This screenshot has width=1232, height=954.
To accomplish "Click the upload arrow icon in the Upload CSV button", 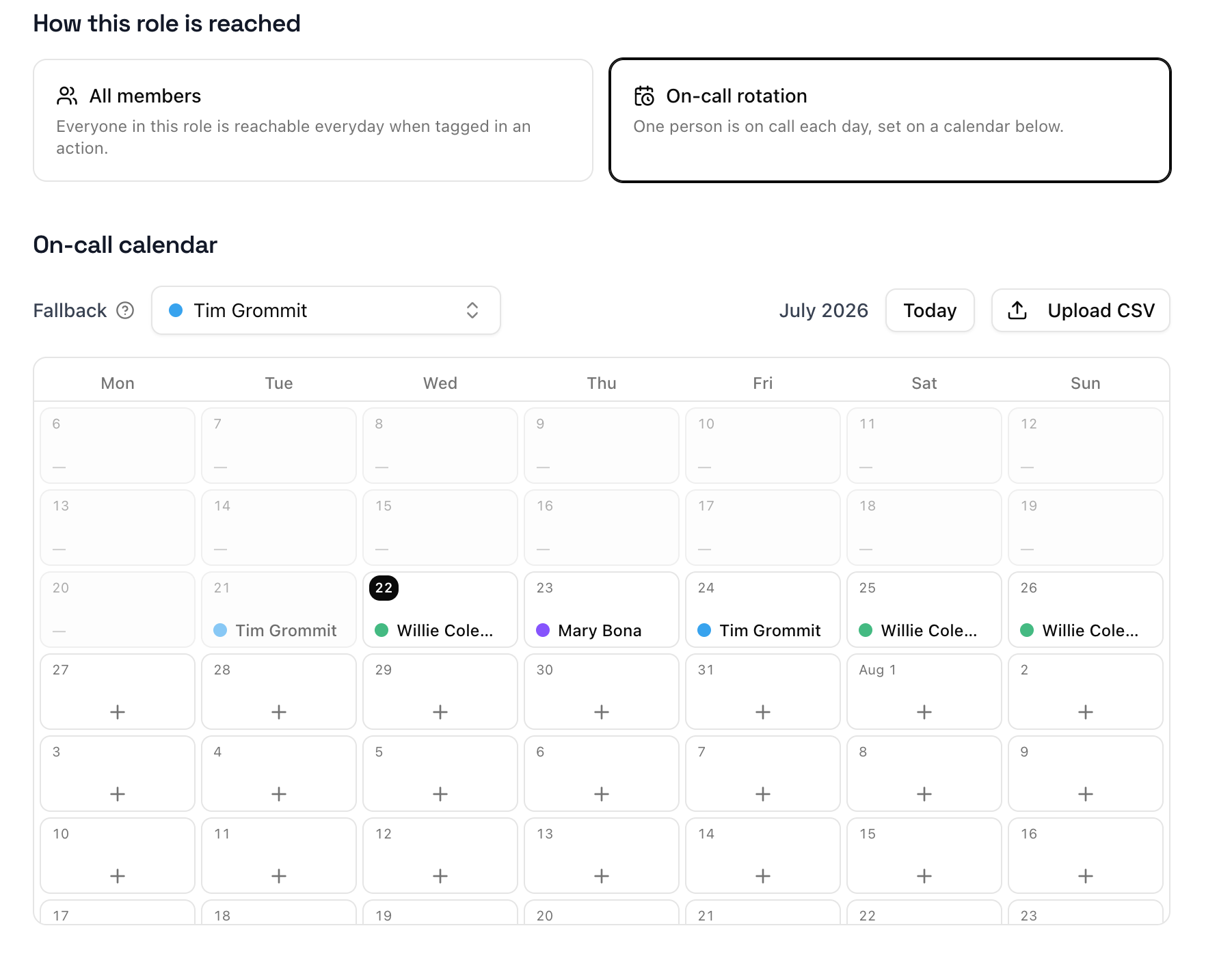I will [1017, 310].
